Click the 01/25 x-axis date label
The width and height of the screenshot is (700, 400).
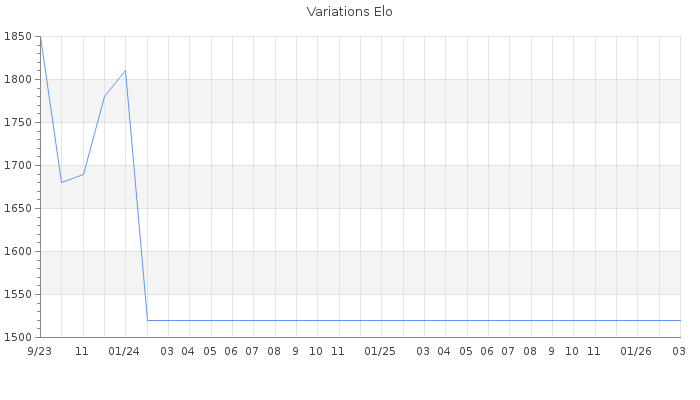pyautogui.click(x=380, y=352)
